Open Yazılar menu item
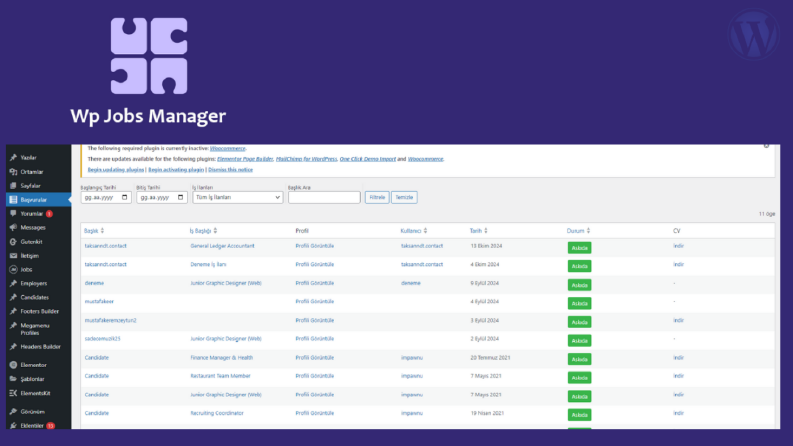Viewport: 793px width, 446px height. pos(28,158)
